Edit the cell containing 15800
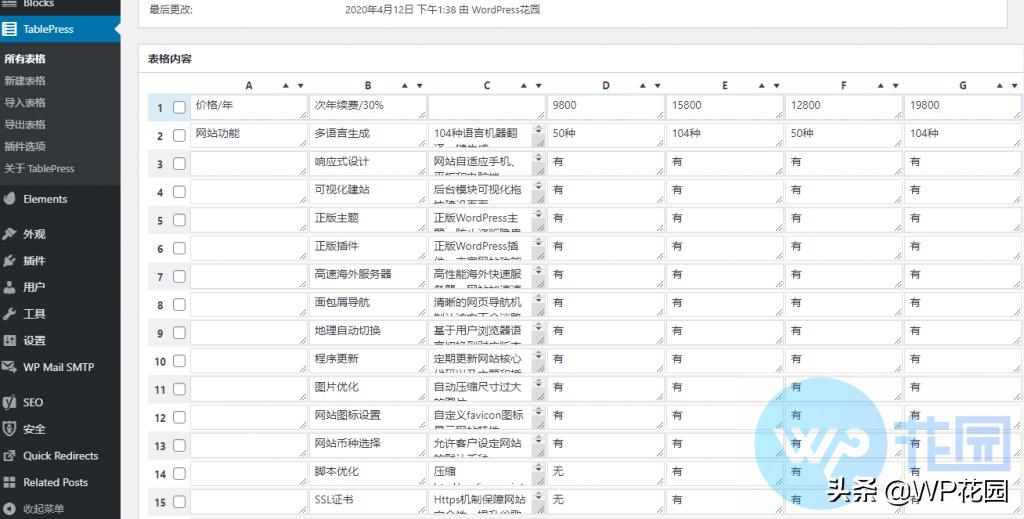Image resolution: width=1024 pixels, height=519 pixels. [725, 108]
